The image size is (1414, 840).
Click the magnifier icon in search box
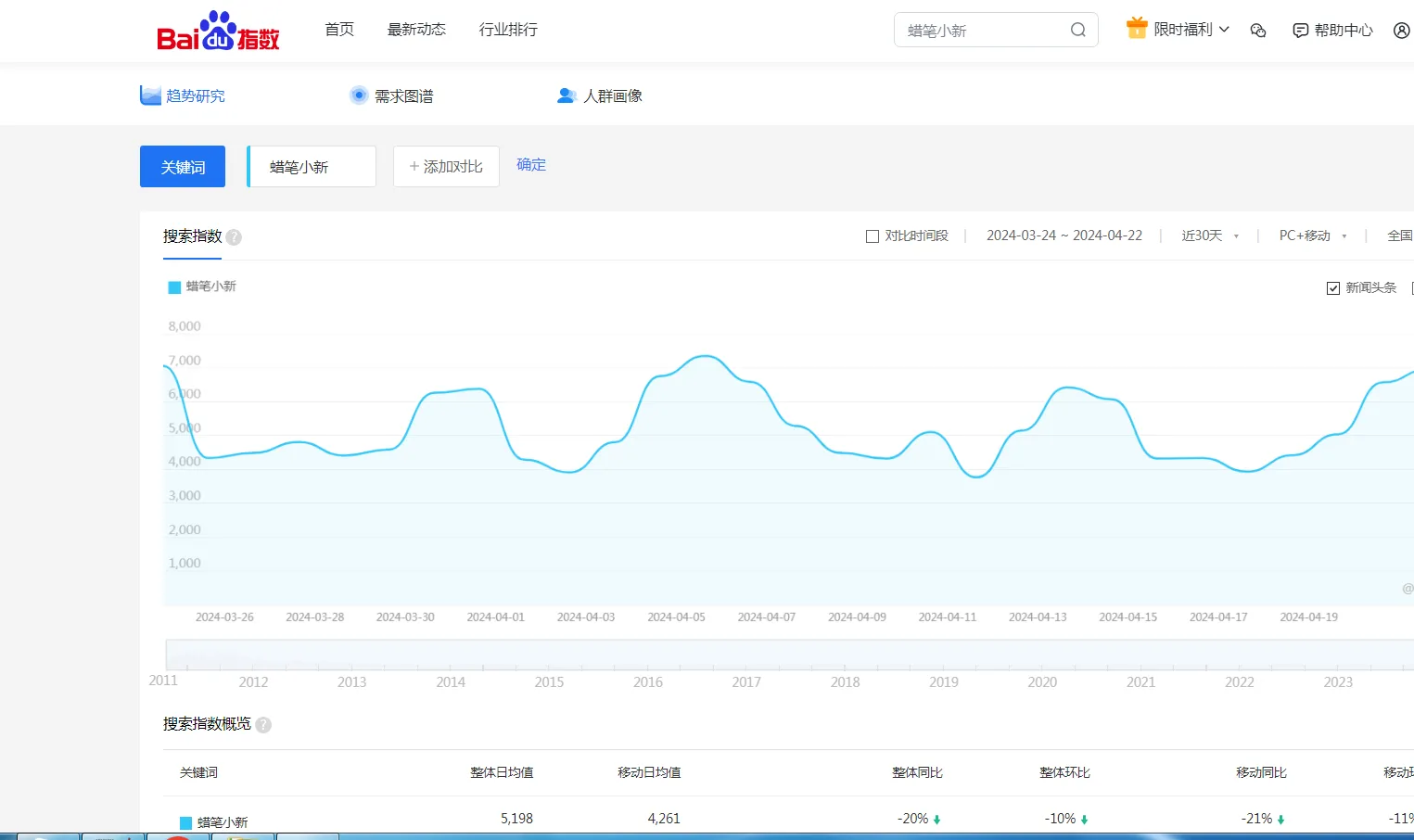click(1077, 30)
